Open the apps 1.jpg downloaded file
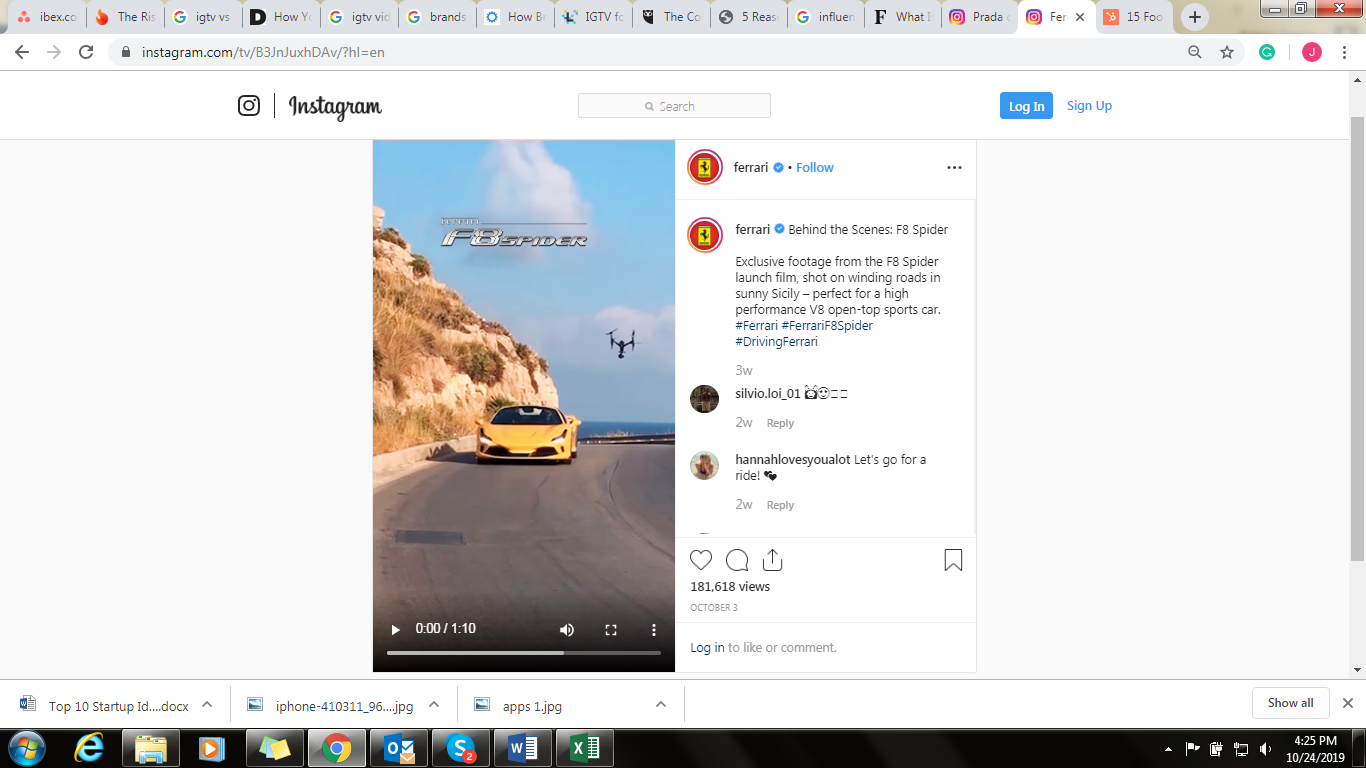Image resolution: width=1366 pixels, height=768 pixels. pyautogui.click(x=532, y=706)
